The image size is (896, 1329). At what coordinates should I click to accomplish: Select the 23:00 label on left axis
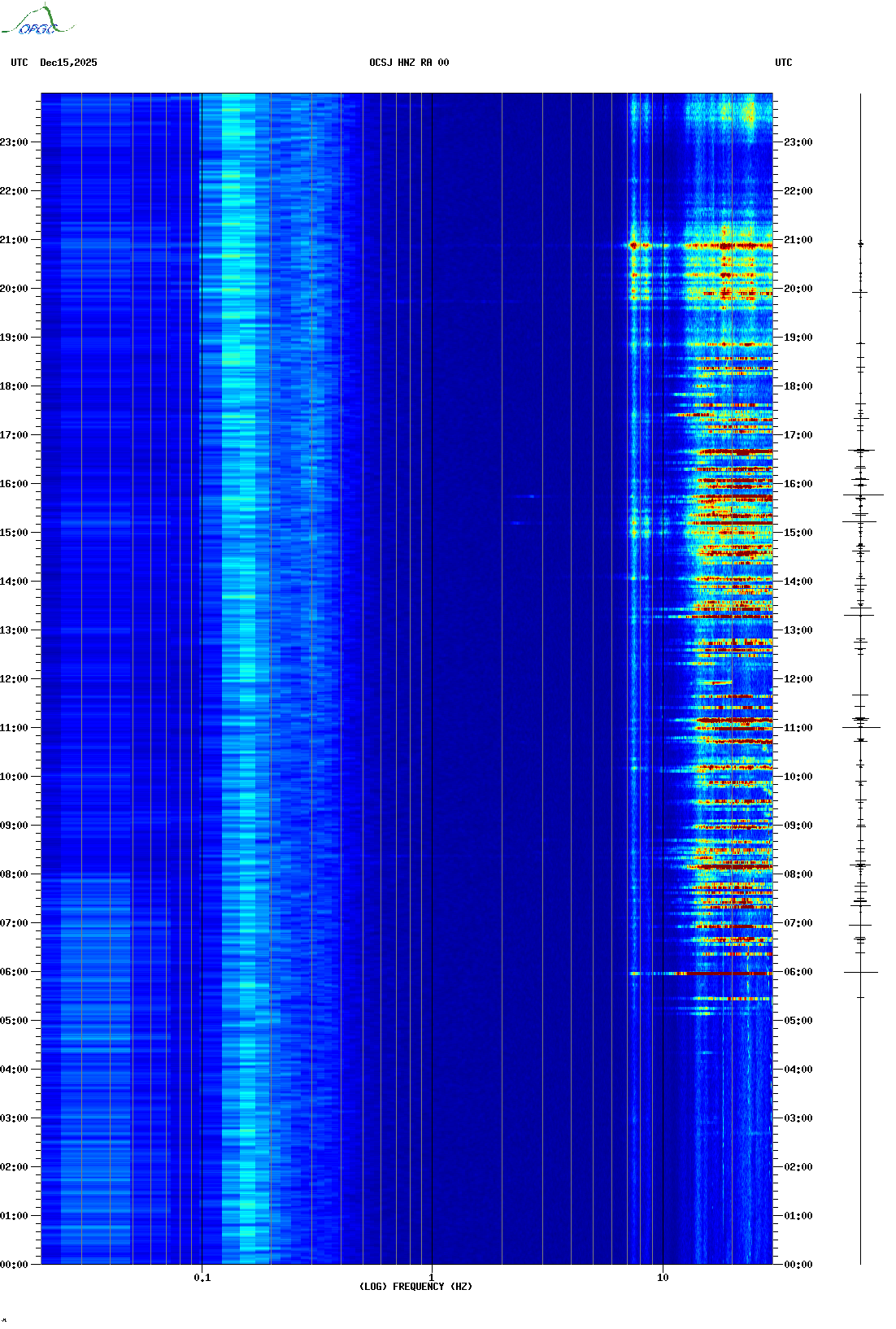(15, 142)
